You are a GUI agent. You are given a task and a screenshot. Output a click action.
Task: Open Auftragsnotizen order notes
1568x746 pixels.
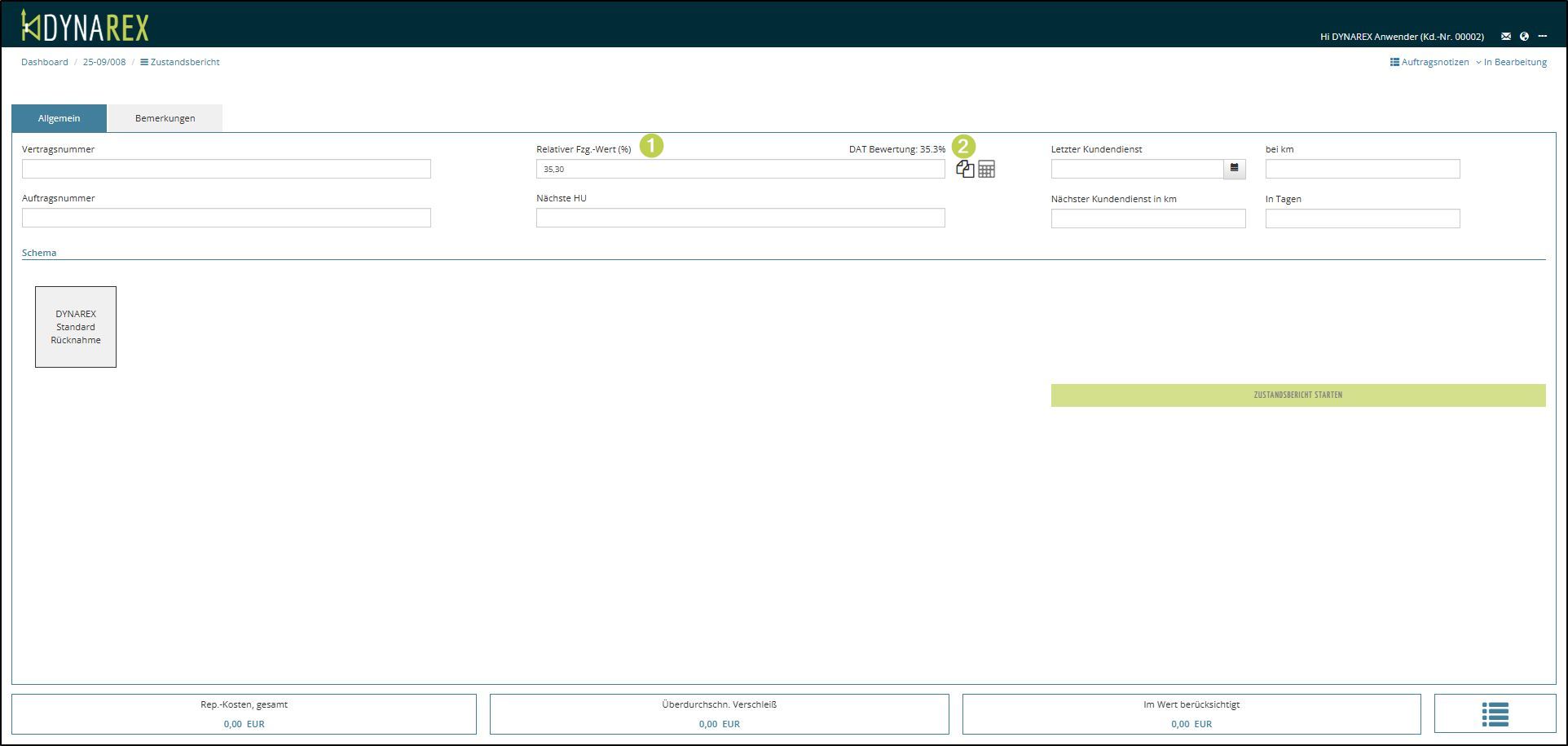click(1429, 62)
